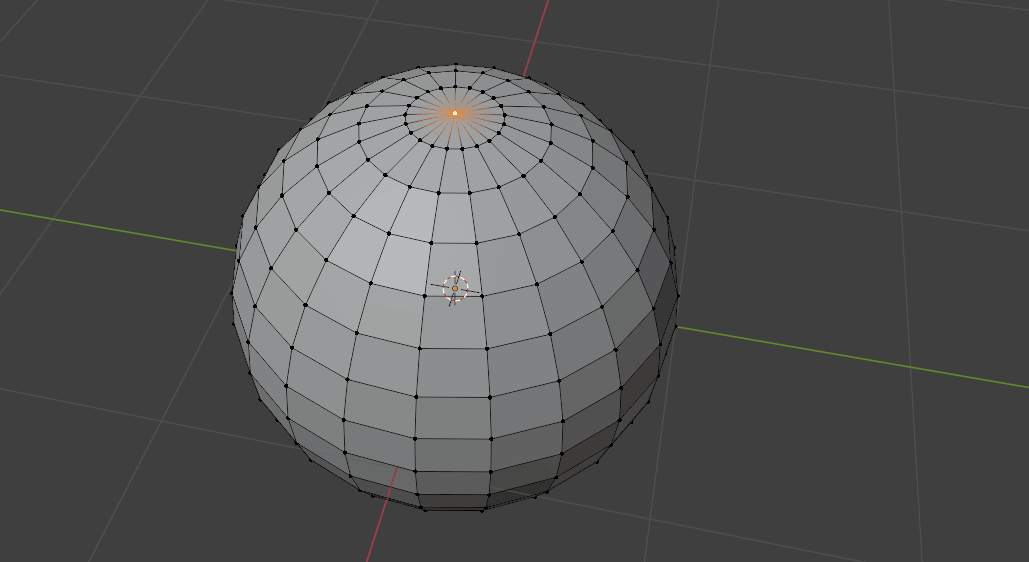Screen dimensions: 1029x562
Task: Click the sphere's rightmost silhouette vertex
Action: coord(677,297)
